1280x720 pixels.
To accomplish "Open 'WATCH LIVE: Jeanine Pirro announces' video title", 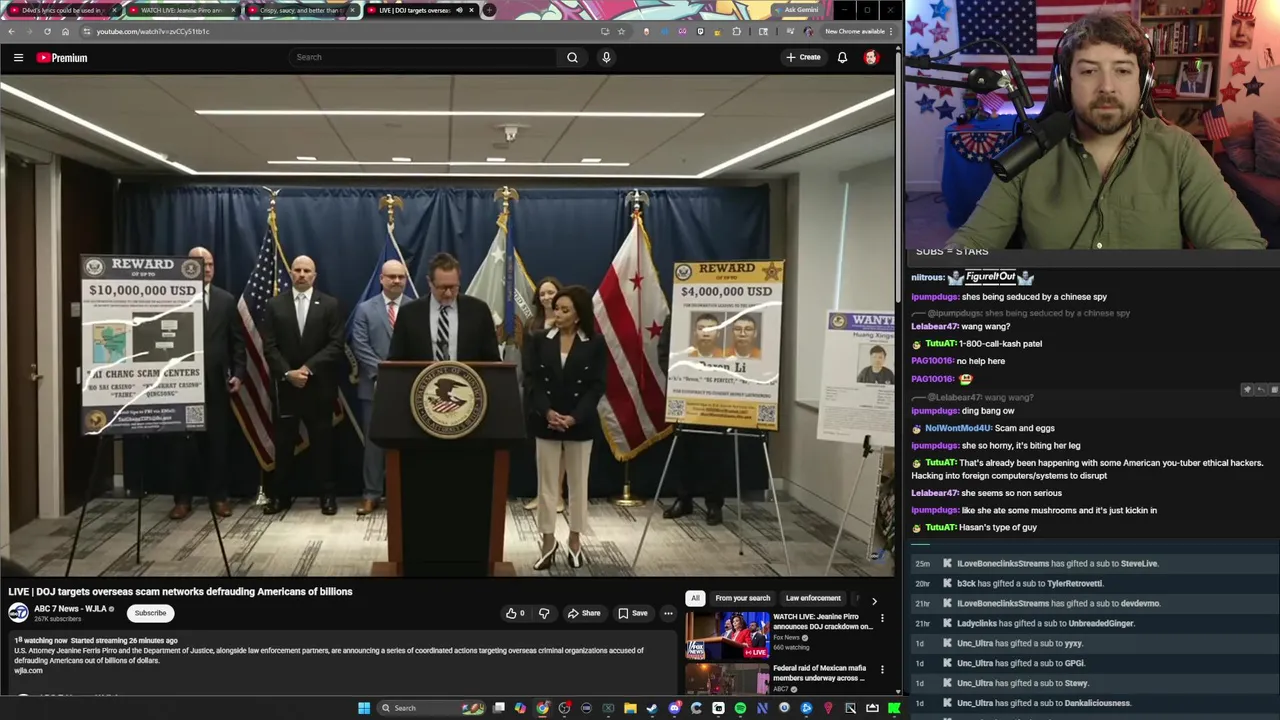I will [822, 621].
